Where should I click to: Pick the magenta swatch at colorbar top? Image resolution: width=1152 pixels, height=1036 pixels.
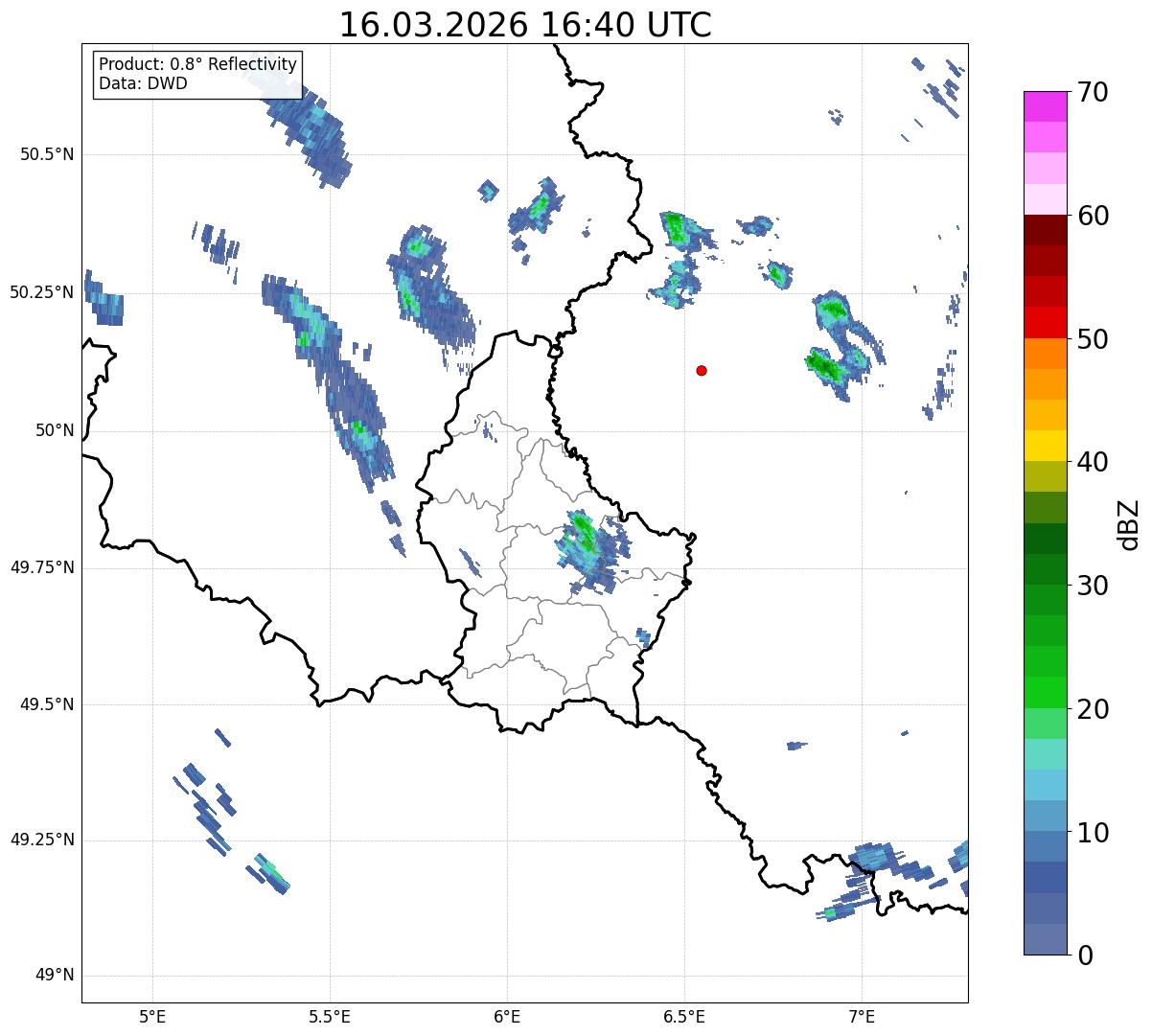pos(1045,106)
